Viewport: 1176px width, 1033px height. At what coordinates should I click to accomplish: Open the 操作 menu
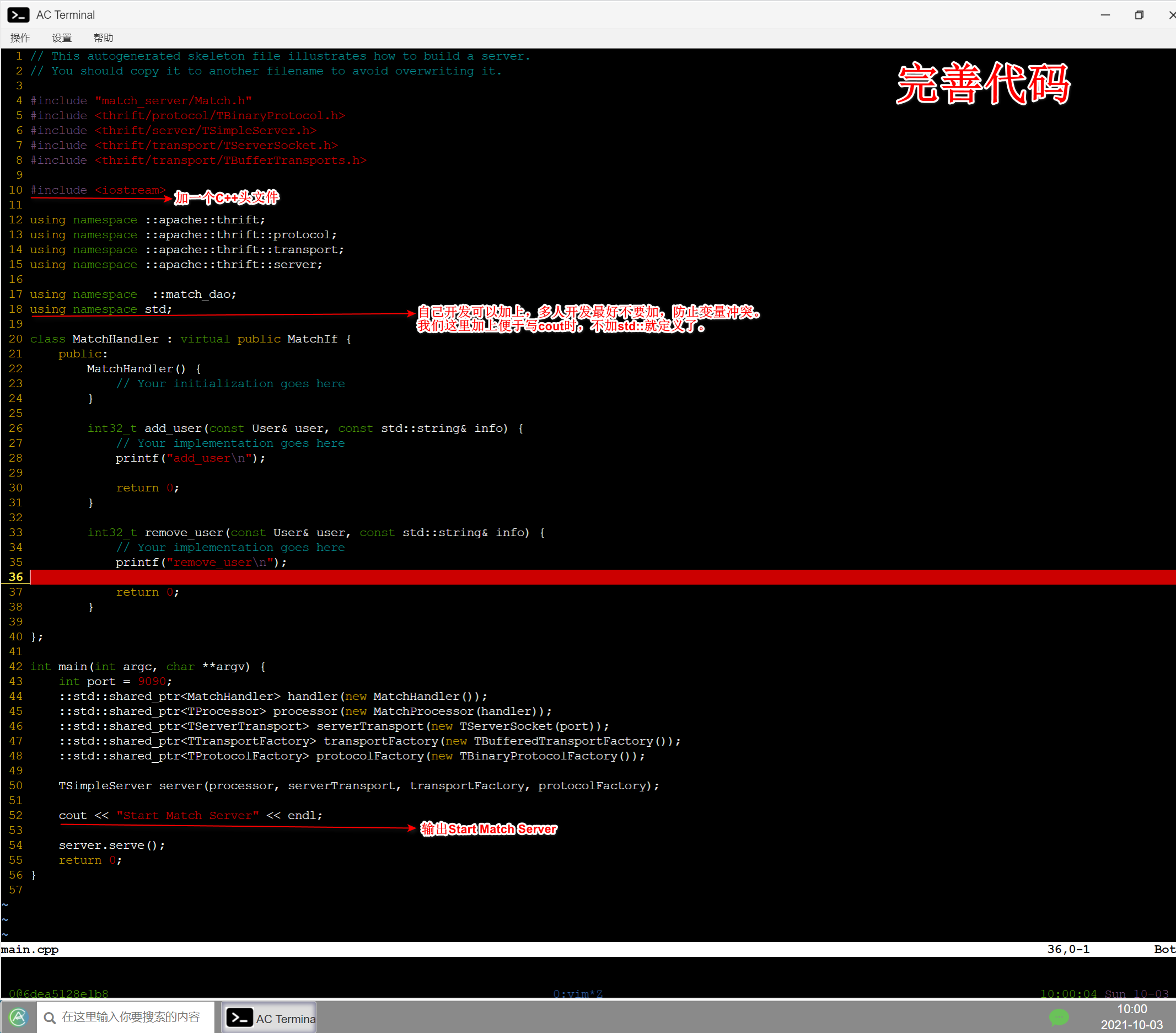[x=20, y=38]
